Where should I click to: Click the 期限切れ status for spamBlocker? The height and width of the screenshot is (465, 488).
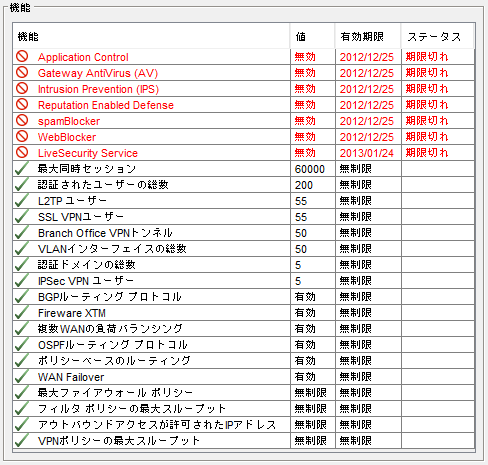[427, 121]
